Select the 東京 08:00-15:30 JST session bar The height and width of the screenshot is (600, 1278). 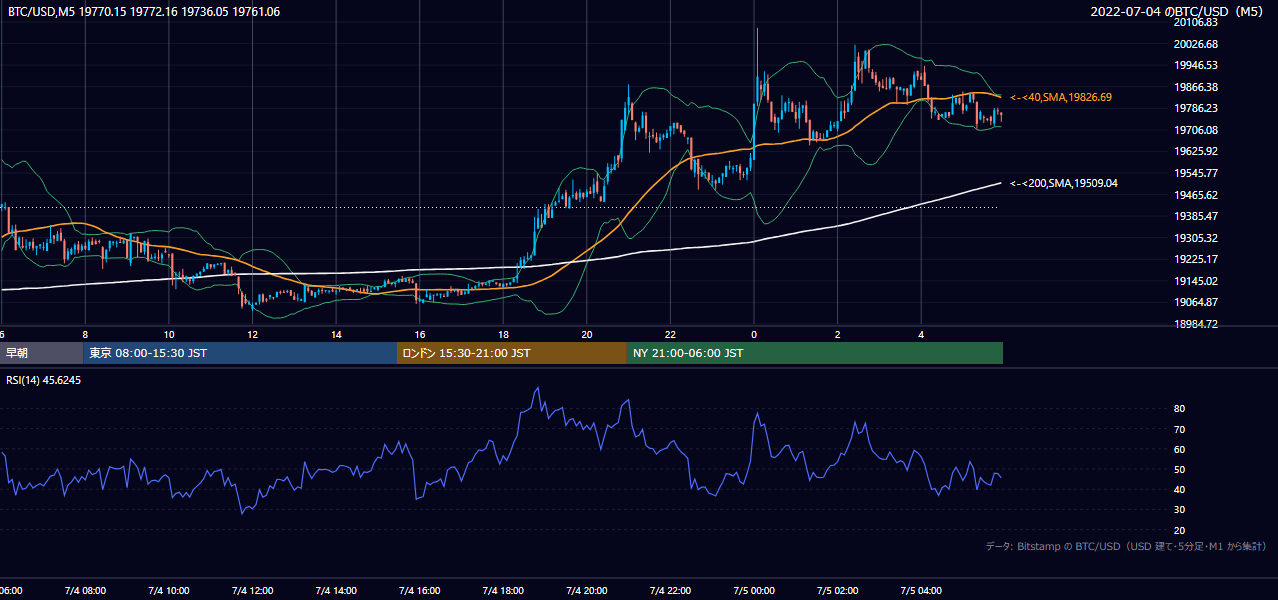click(240, 353)
